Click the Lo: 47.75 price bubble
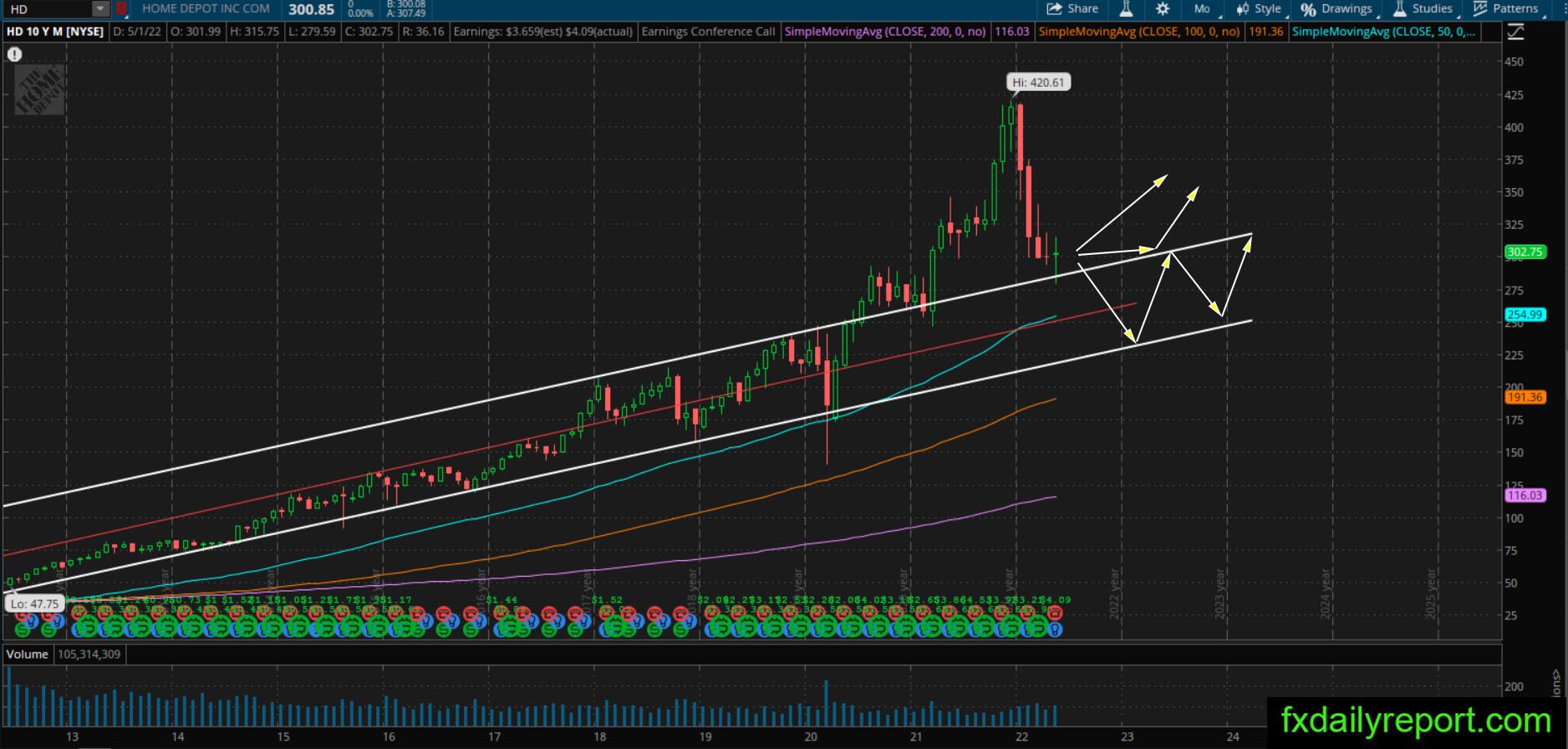The width and height of the screenshot is (1568, 749). [34, 604]
